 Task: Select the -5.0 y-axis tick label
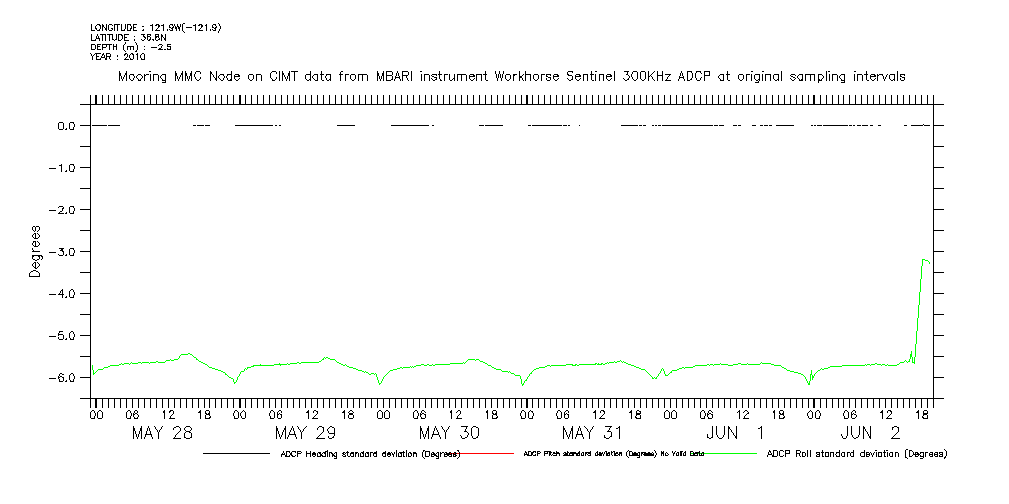[x=64, y=336]
